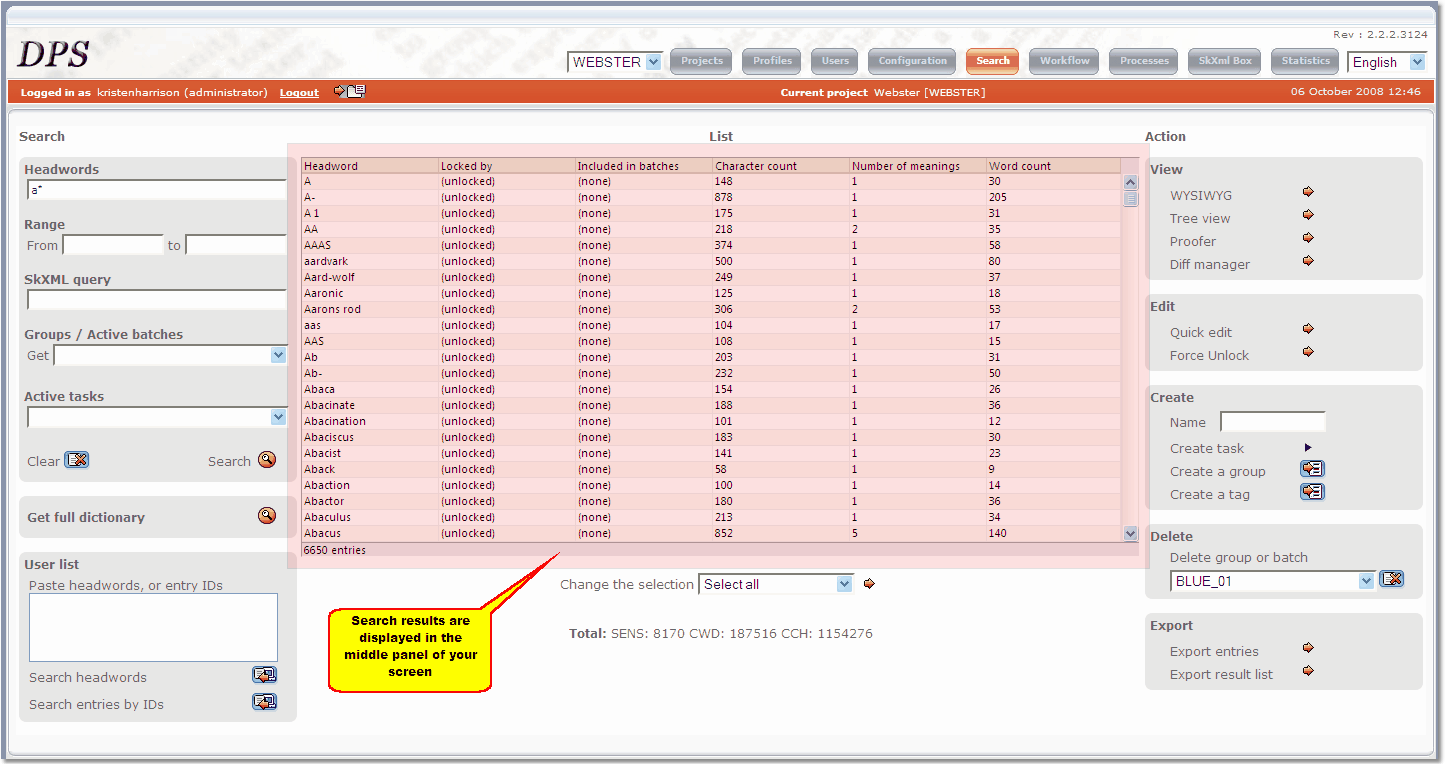The width and height of the screenshot is (1445, 766).
Task: Open the Statistics tab
Action: (x=1306, y=61)
